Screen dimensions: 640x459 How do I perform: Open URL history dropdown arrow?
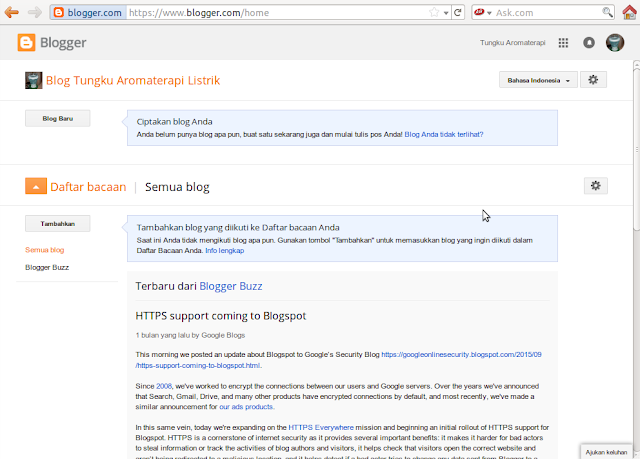pos(446,13)
